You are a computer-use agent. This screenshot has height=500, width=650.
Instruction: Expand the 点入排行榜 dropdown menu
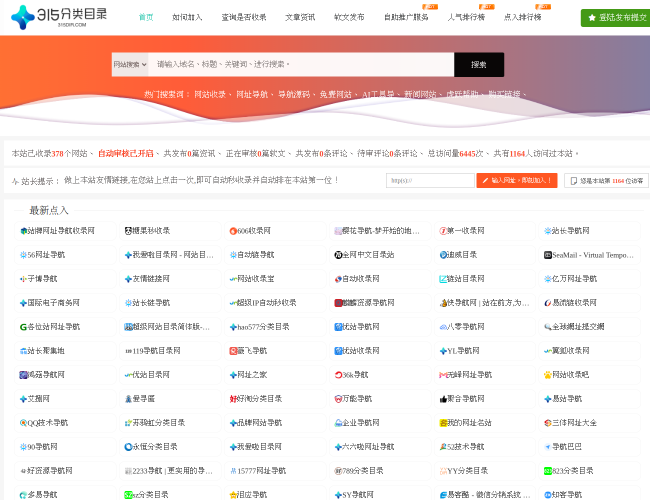tap(524, 17)
